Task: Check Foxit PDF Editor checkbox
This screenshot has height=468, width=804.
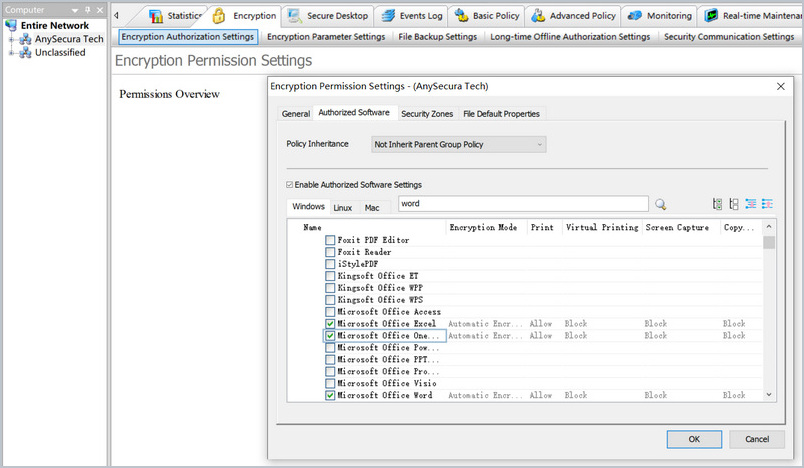Action: coord(330,240)
